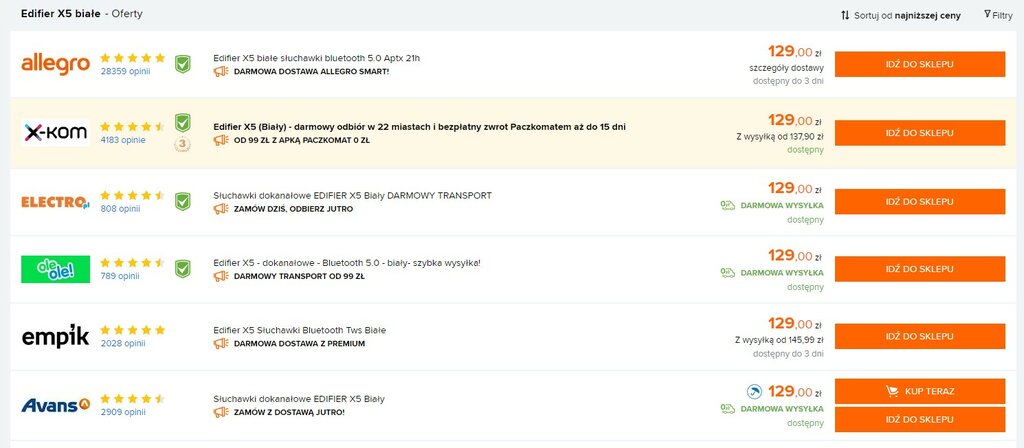Open the Filtry filter options
Image resolution: width=1024 pixels, height=448 pixels.
coord(998,15)
